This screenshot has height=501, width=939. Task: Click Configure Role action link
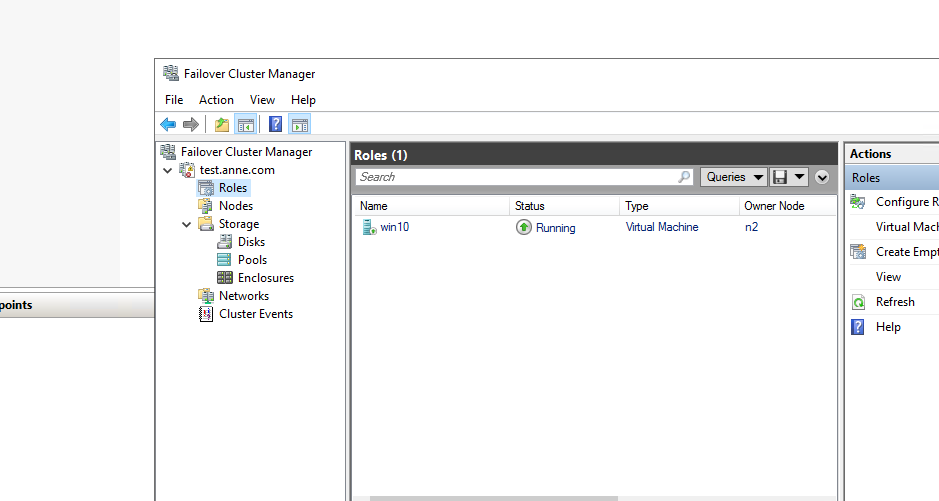coord(907,202)
